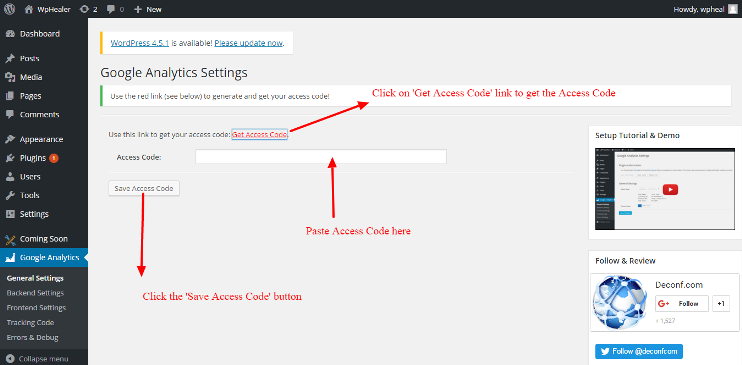Open the Setup Tutorial video thumbnail
Image resolution: width=742 pixels, height=365 pixels.
coord(665,189)
